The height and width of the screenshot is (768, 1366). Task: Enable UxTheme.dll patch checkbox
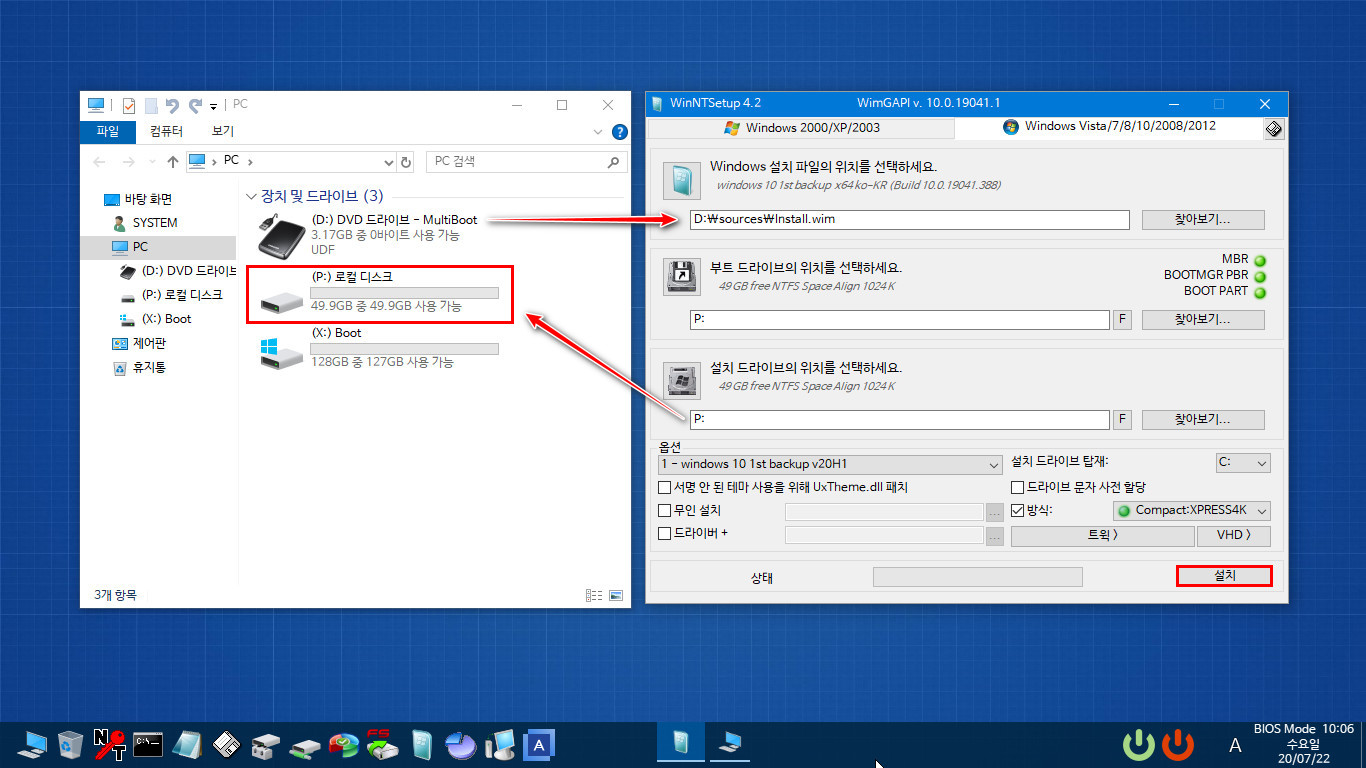coord(664,487)
